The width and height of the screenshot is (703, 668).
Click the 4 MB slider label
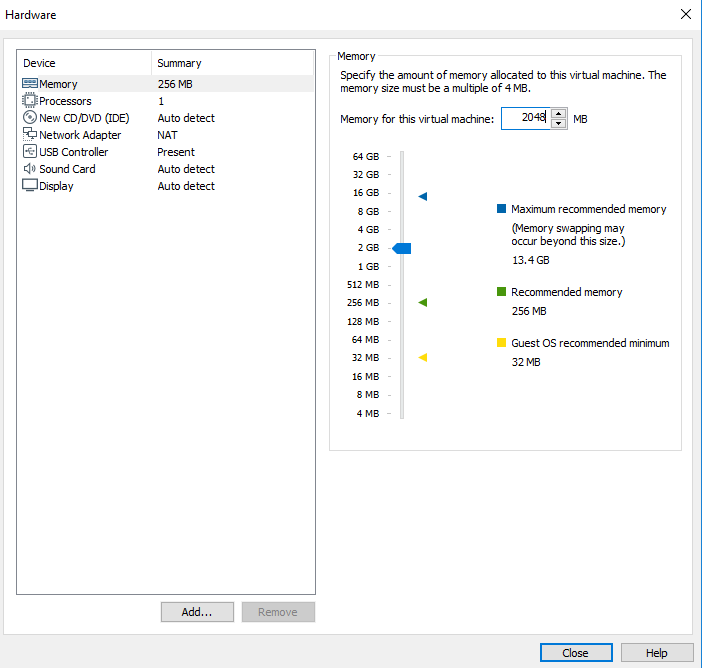click(x=368, y=413)
